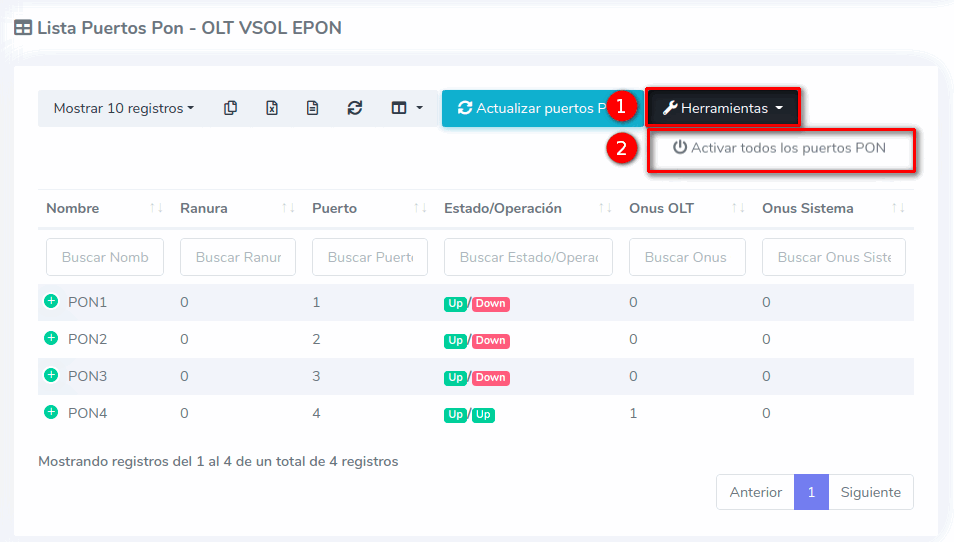954x542 pixels.
Task: Expand the PON4 row plus icon
Action: tap(51, 412)
